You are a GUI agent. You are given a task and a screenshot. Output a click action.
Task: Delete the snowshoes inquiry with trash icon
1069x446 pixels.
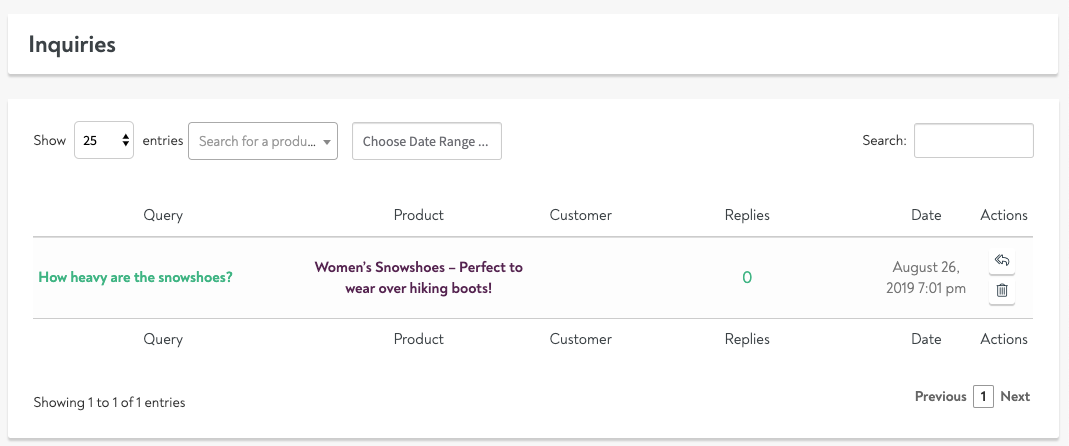click(x=1002, y=291)
